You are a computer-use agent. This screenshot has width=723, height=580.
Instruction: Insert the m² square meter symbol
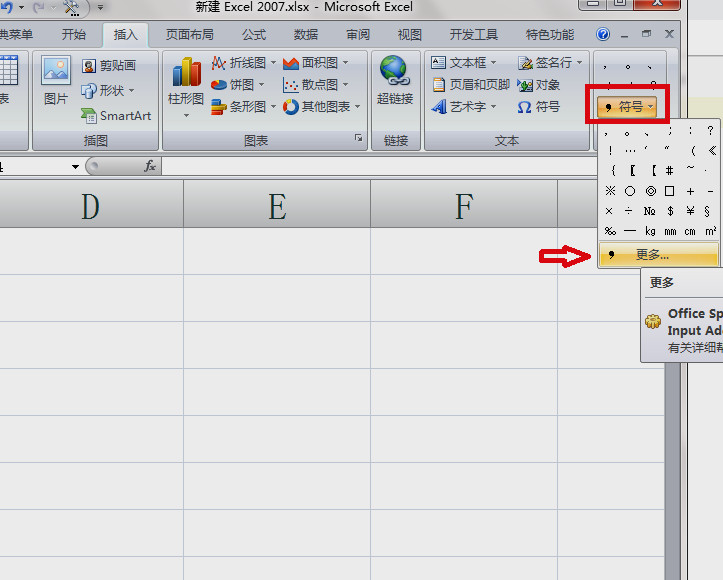tap(710, 231)
